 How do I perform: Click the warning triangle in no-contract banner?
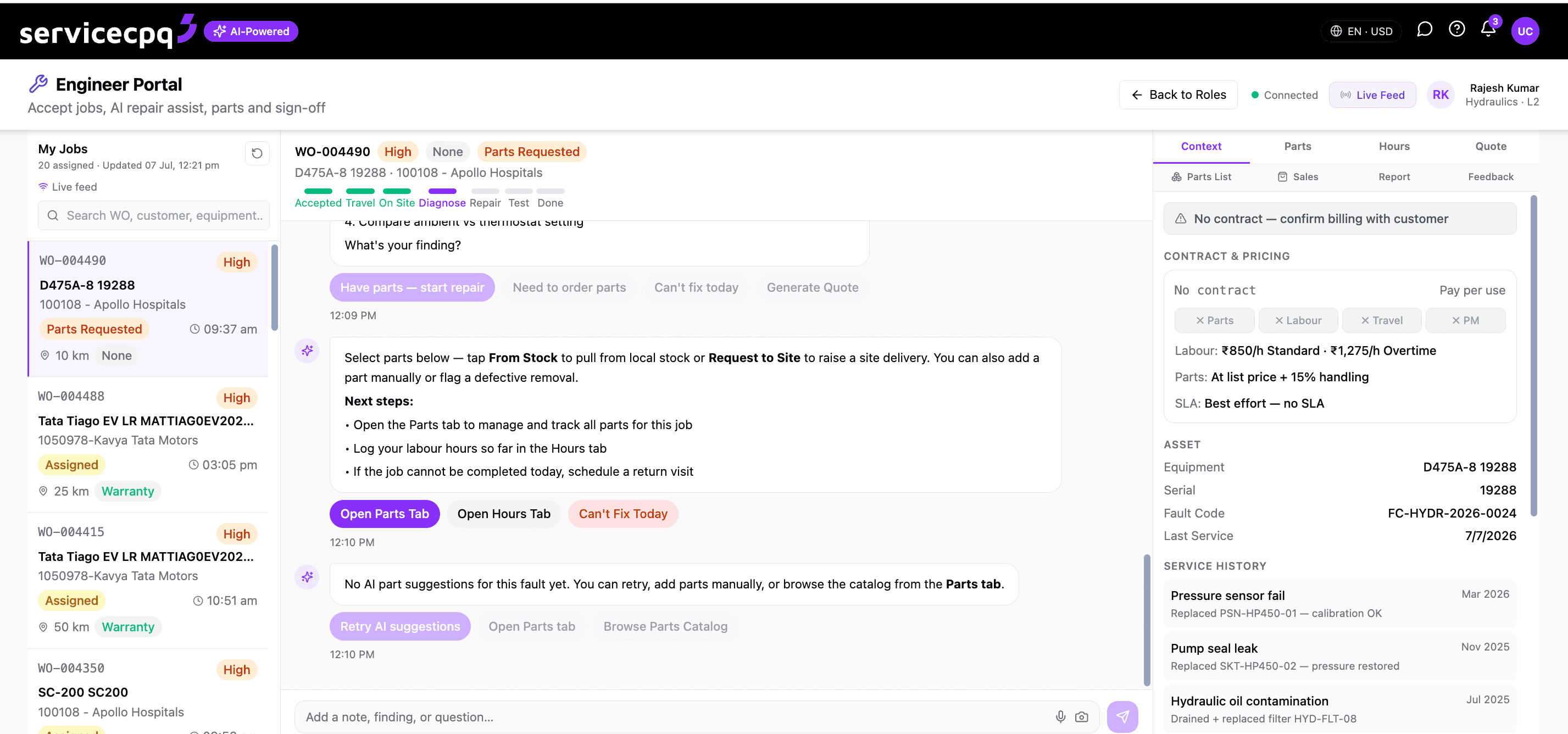coord(1180,219)
